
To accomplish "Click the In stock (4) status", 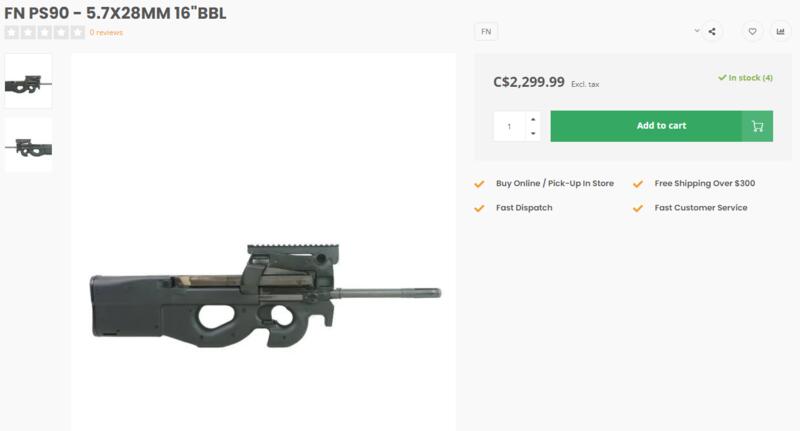I will [x=745, y=78].
